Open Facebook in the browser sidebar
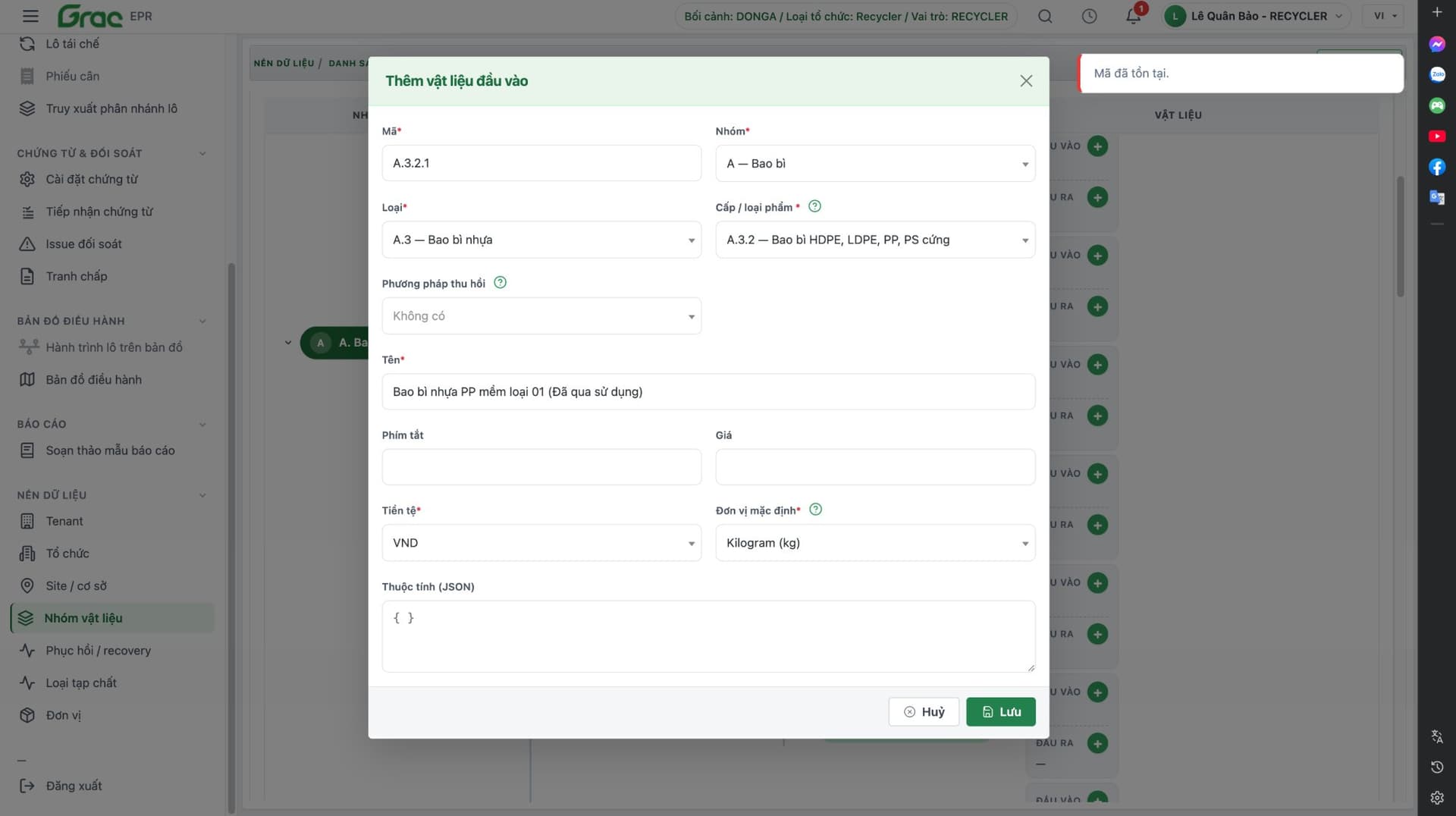1456x816 pixels. click(x=1436, y=167)
